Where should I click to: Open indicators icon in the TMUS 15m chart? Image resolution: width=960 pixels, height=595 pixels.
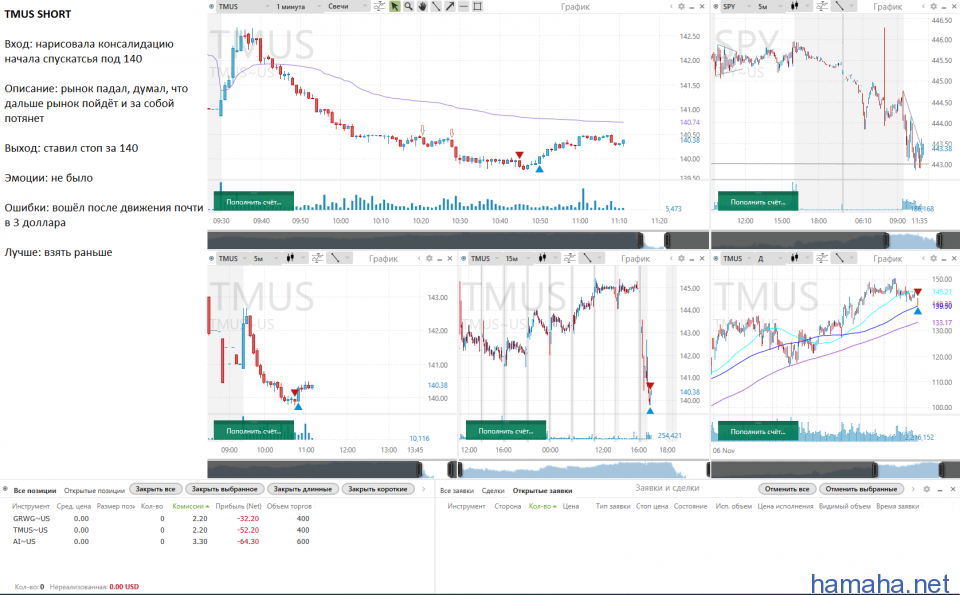(x=569, y=258)
